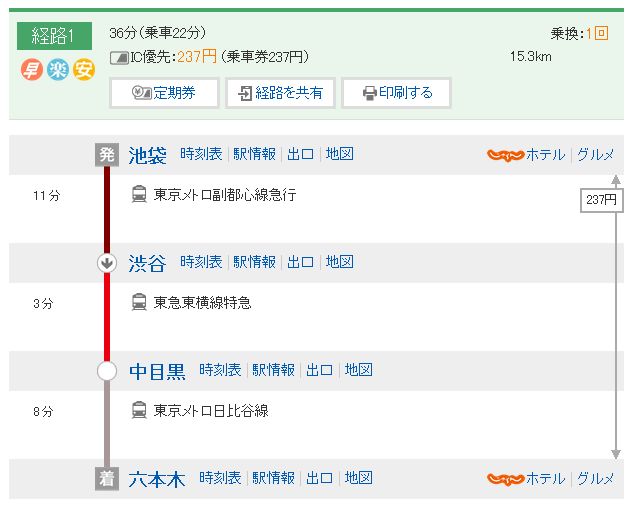Open 地図 map link for 池袋

[x=340, y=154]
